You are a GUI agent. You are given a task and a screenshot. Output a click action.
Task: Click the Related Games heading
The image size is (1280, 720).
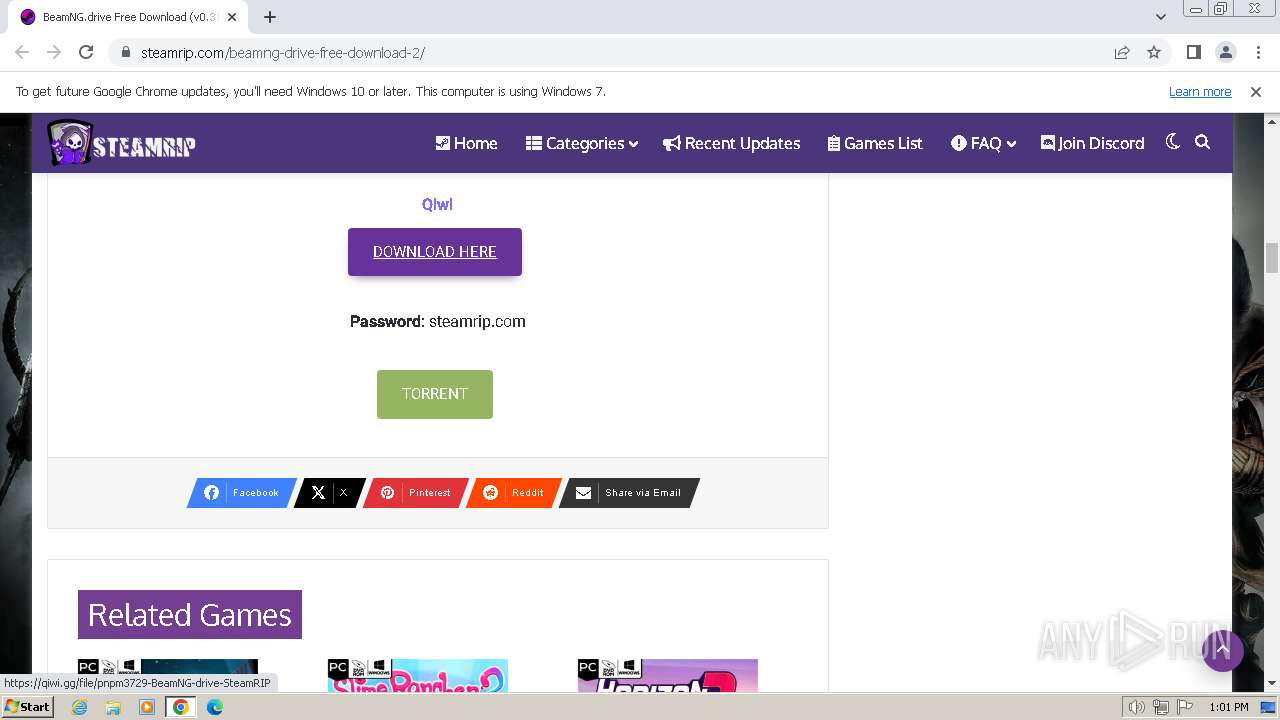click(190, 614)
